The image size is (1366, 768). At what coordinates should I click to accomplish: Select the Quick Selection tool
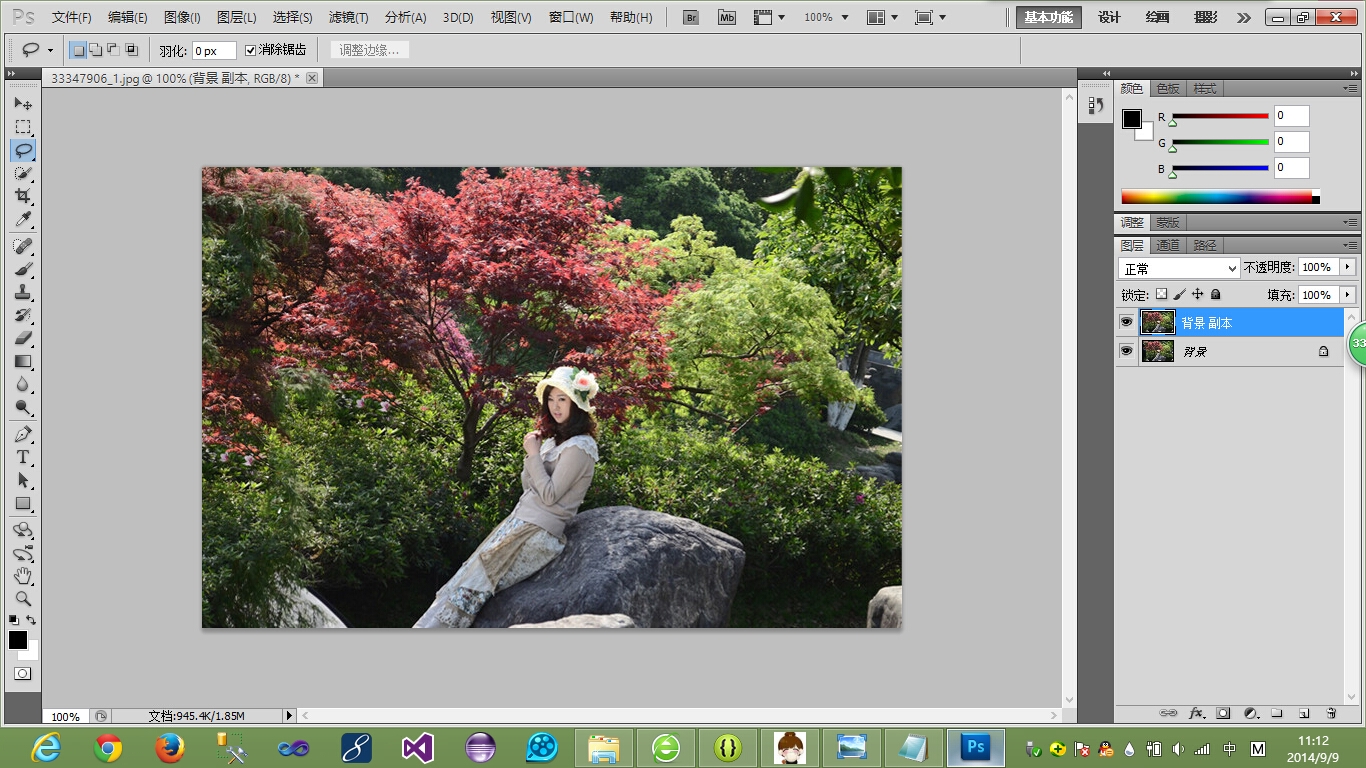click(23, 173)
